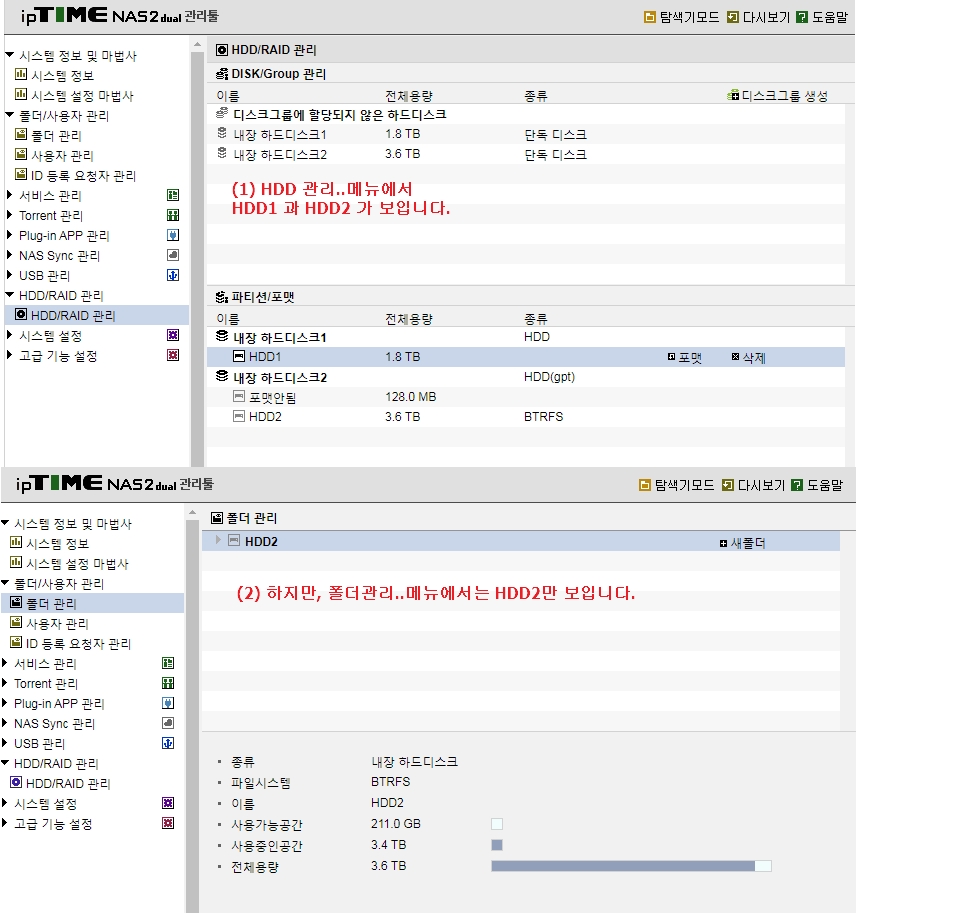Collapse the 폴더/사용자 관리 section in top sidebar
Screen dimensions: 979x913
9,115
